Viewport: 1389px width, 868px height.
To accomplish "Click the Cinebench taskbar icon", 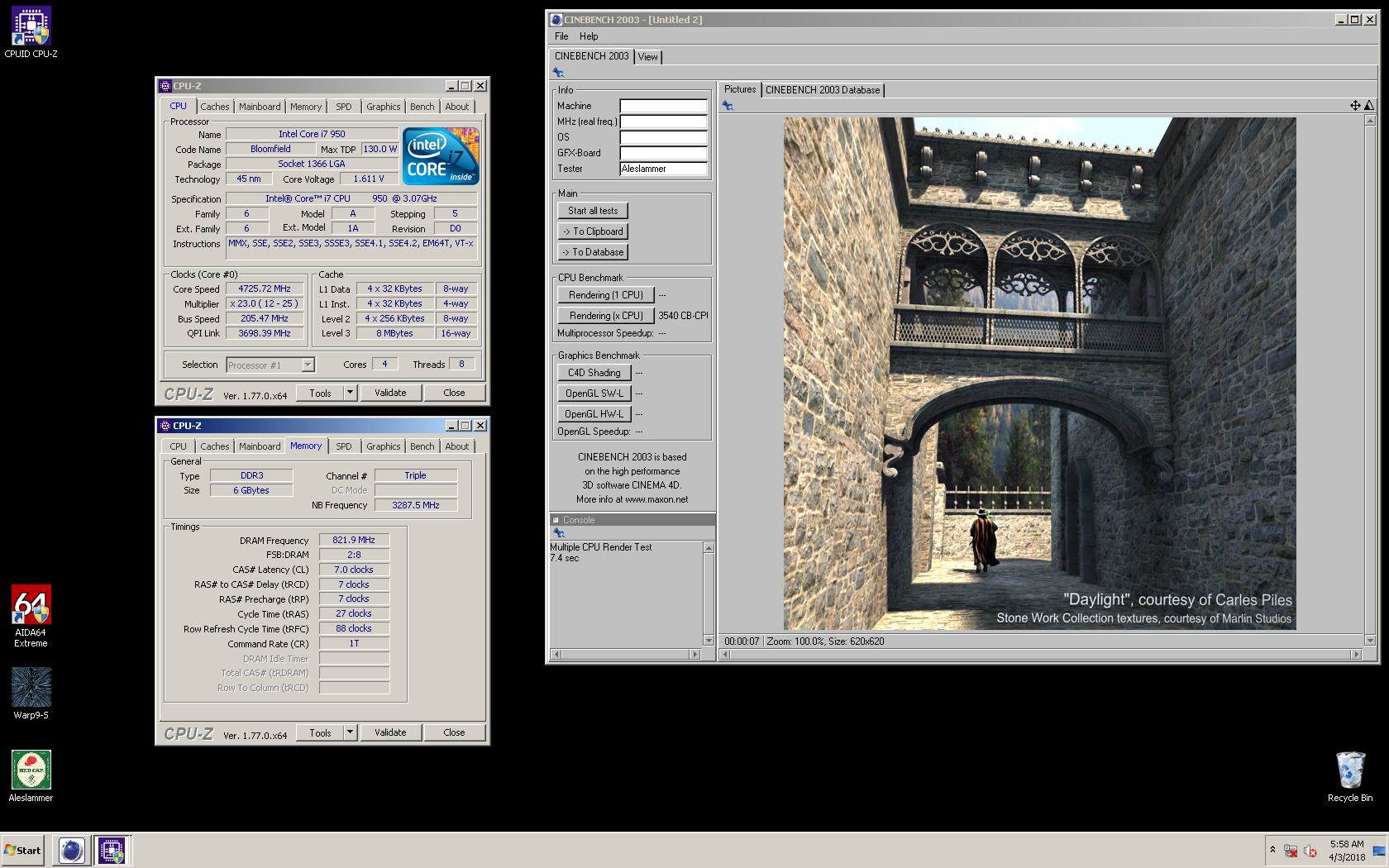I will pos(72,850).
